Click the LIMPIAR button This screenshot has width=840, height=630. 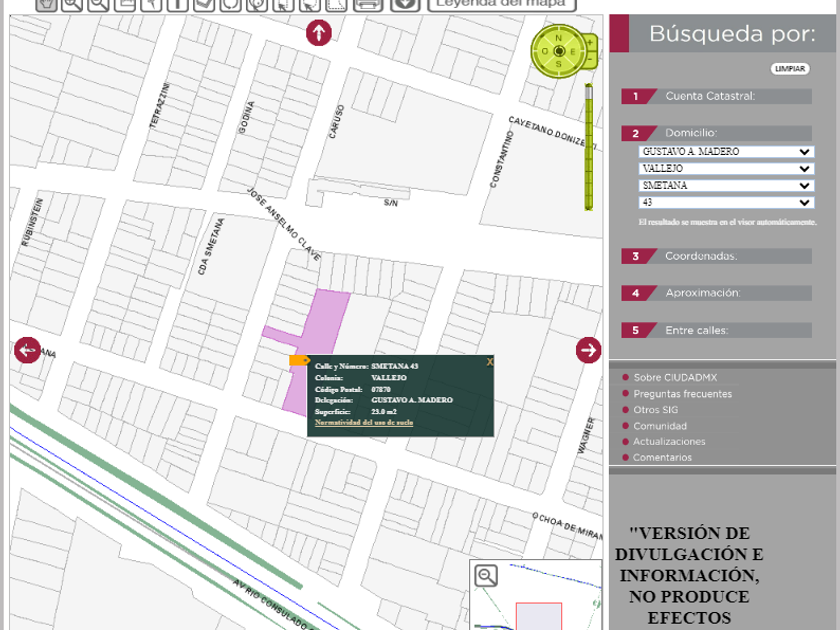tap(790, 69)
